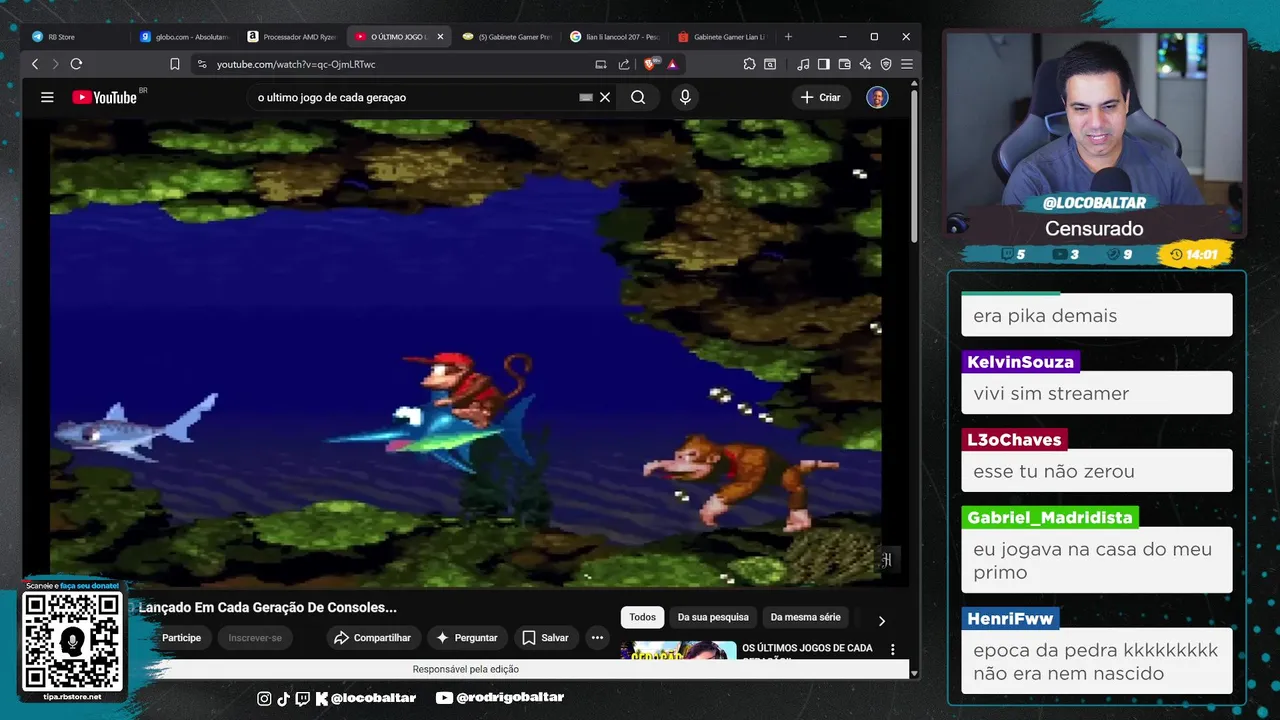Open options menu for OS ÚLTIMOS JOGOS video
The width and height of the screenshot is (1280, 720).
pos(893,649)
